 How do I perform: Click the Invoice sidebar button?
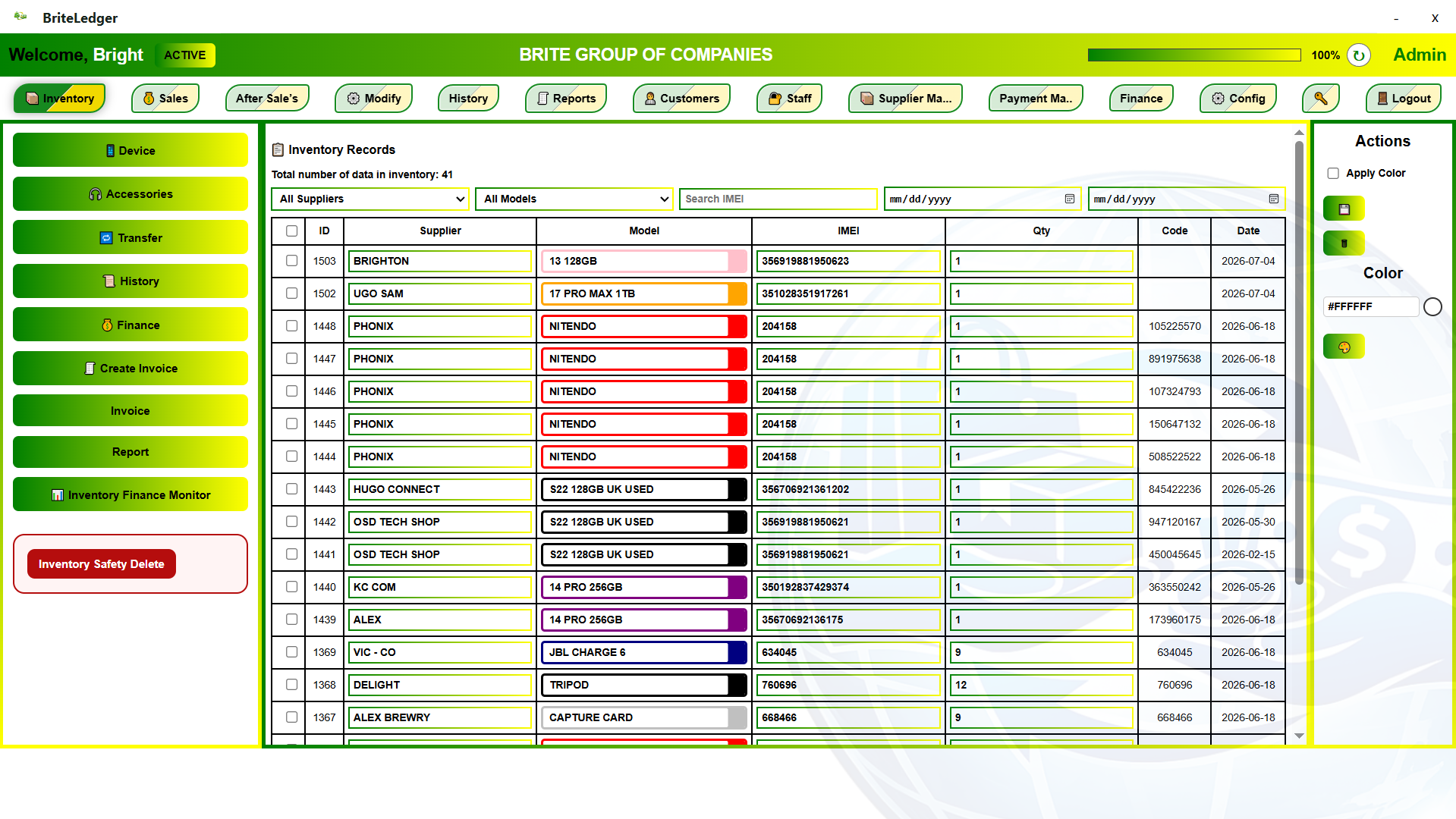tap(131, 411)
